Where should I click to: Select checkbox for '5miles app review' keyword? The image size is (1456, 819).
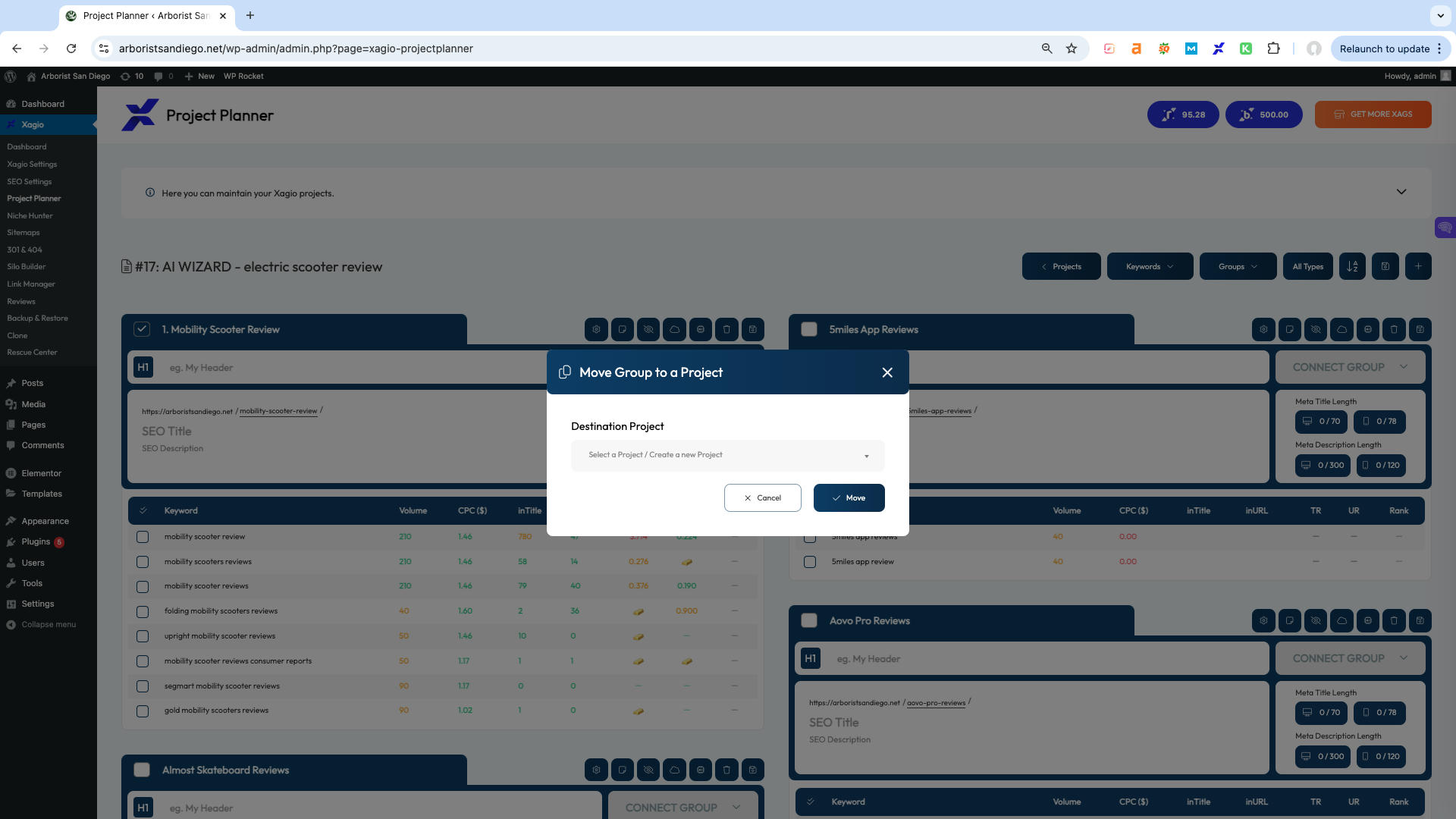(x=810, y=562)
